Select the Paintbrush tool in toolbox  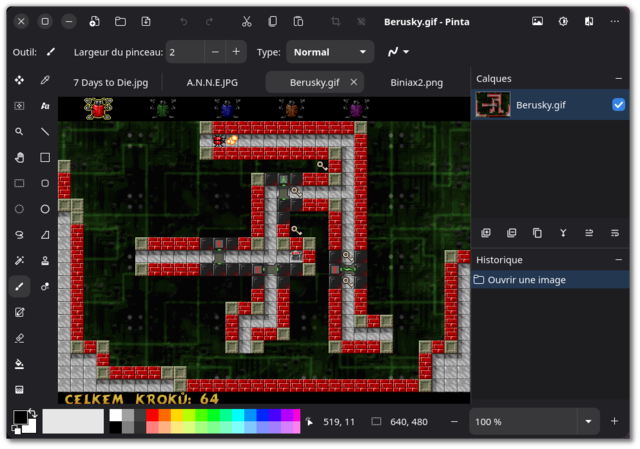pos(19,287)
